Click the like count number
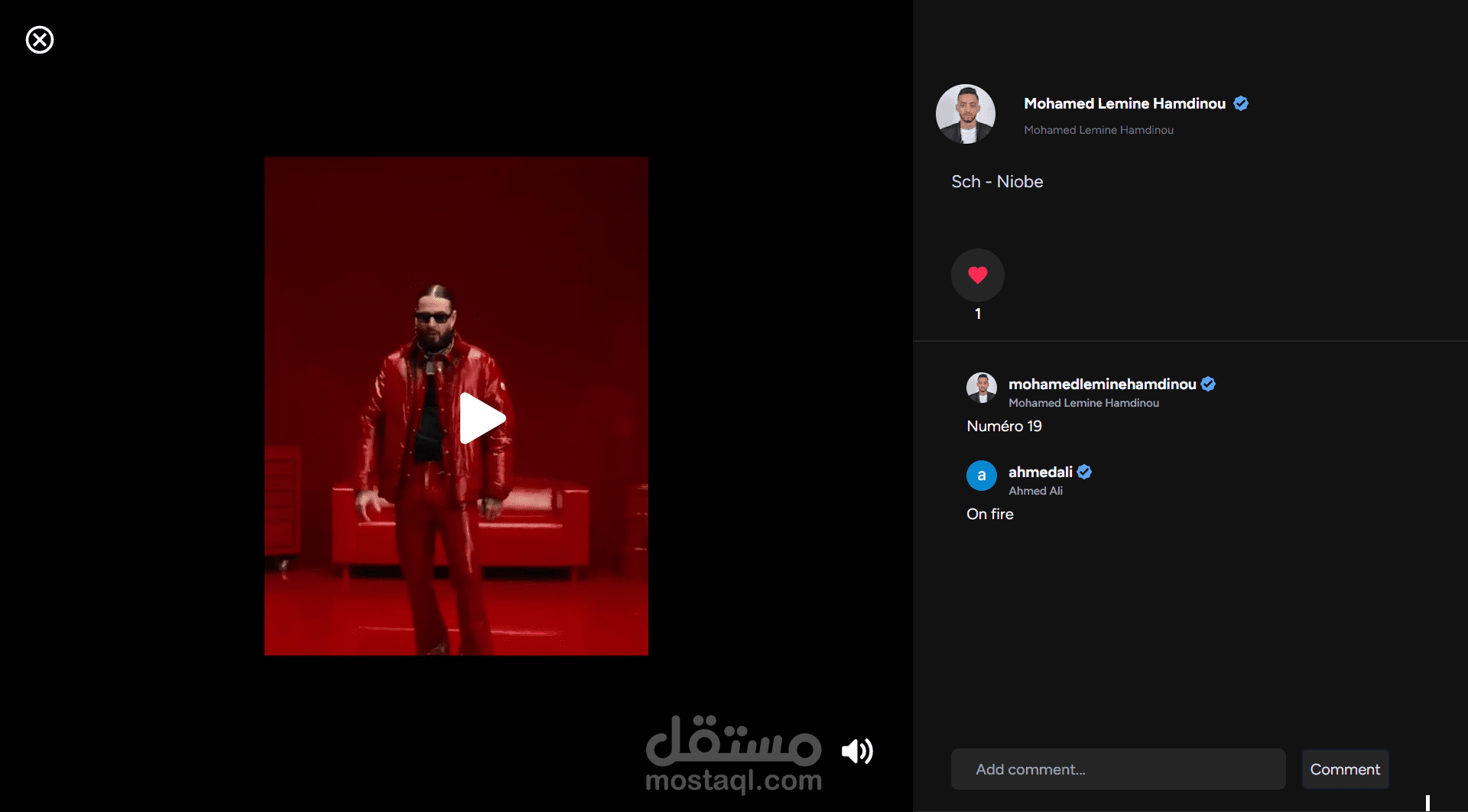The height and width of the screenshot is (812, 1468). 978,313
